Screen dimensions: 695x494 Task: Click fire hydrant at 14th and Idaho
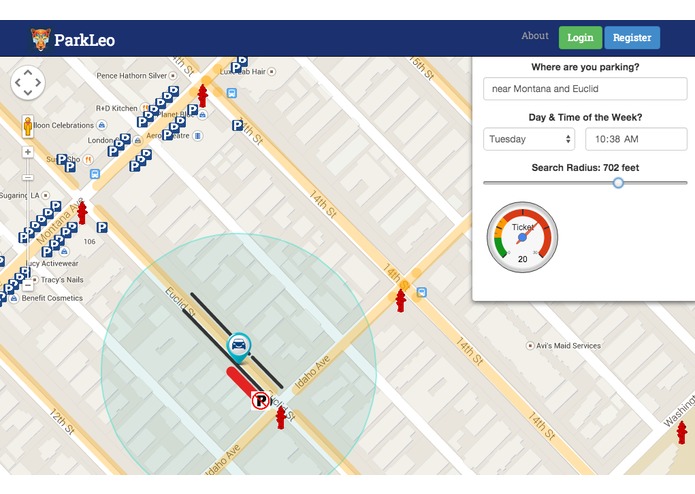coord(401,300)
